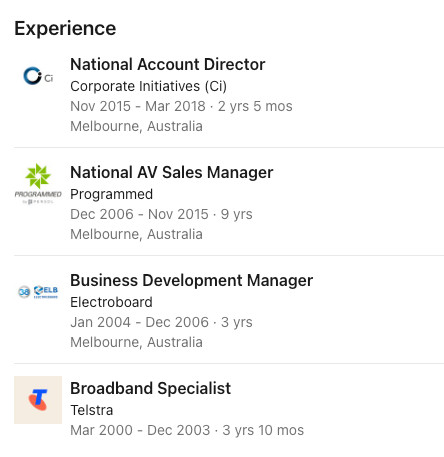Viewport: 444px width, 457px height.
Task: Visit the Telstra company name
Action: click(92, 410)
